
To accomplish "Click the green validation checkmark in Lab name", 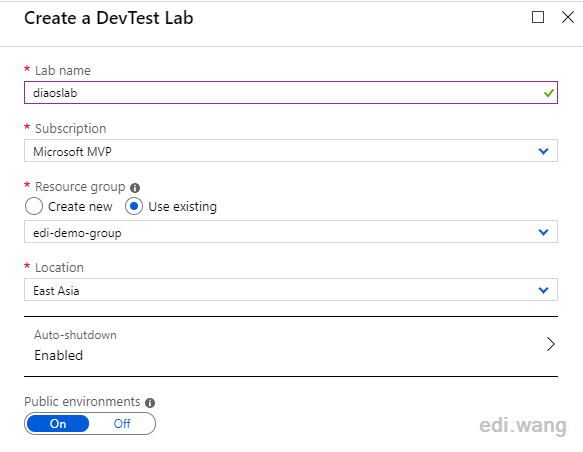I will click(549, 93).
